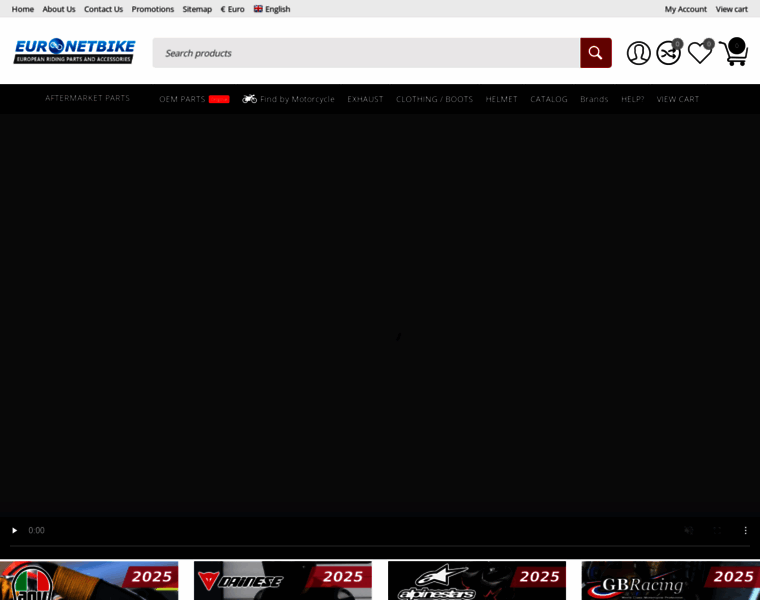Click VIEW CART in the navigation bar
The width and height of the screenshot is (760, 600).
(678, 99)
